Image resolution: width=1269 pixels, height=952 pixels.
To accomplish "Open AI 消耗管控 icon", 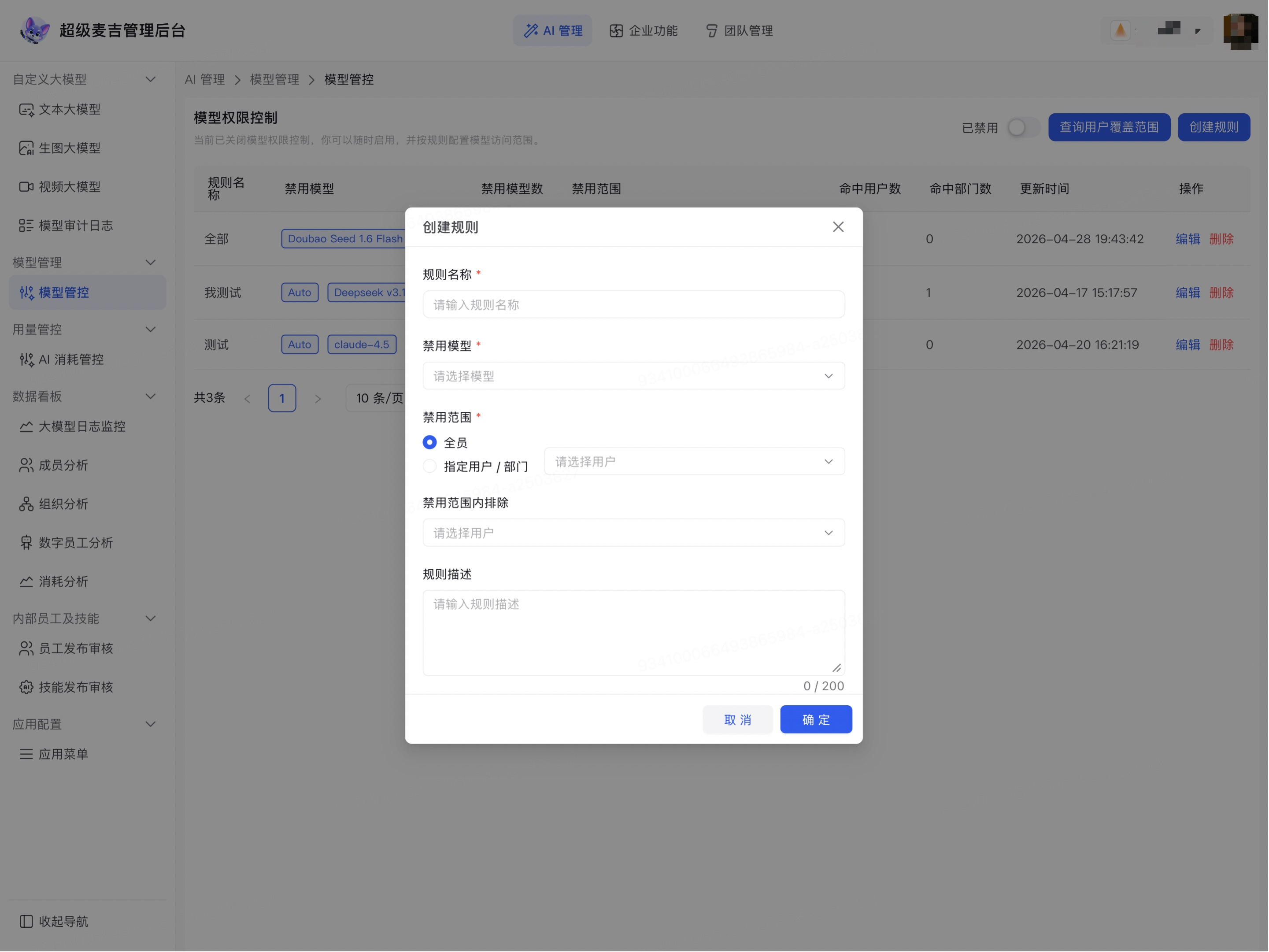I will pyautogui.click(x=26, y=360).
